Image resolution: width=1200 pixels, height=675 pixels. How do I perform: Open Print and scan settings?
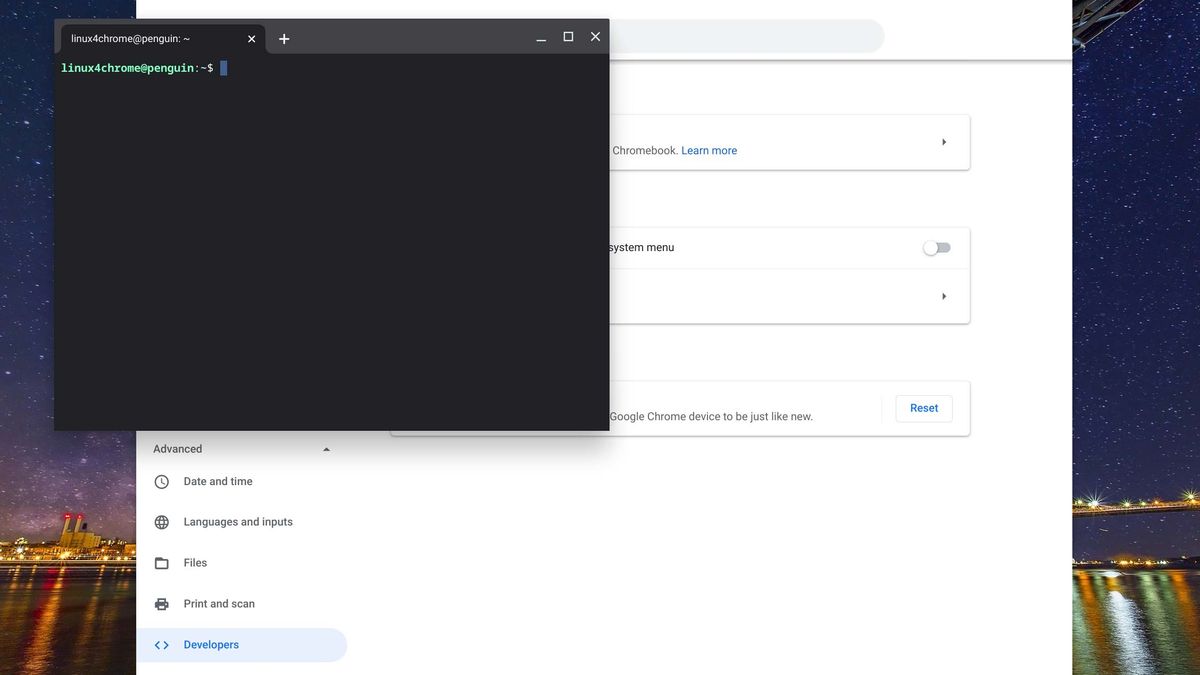(x=219, y=603)
